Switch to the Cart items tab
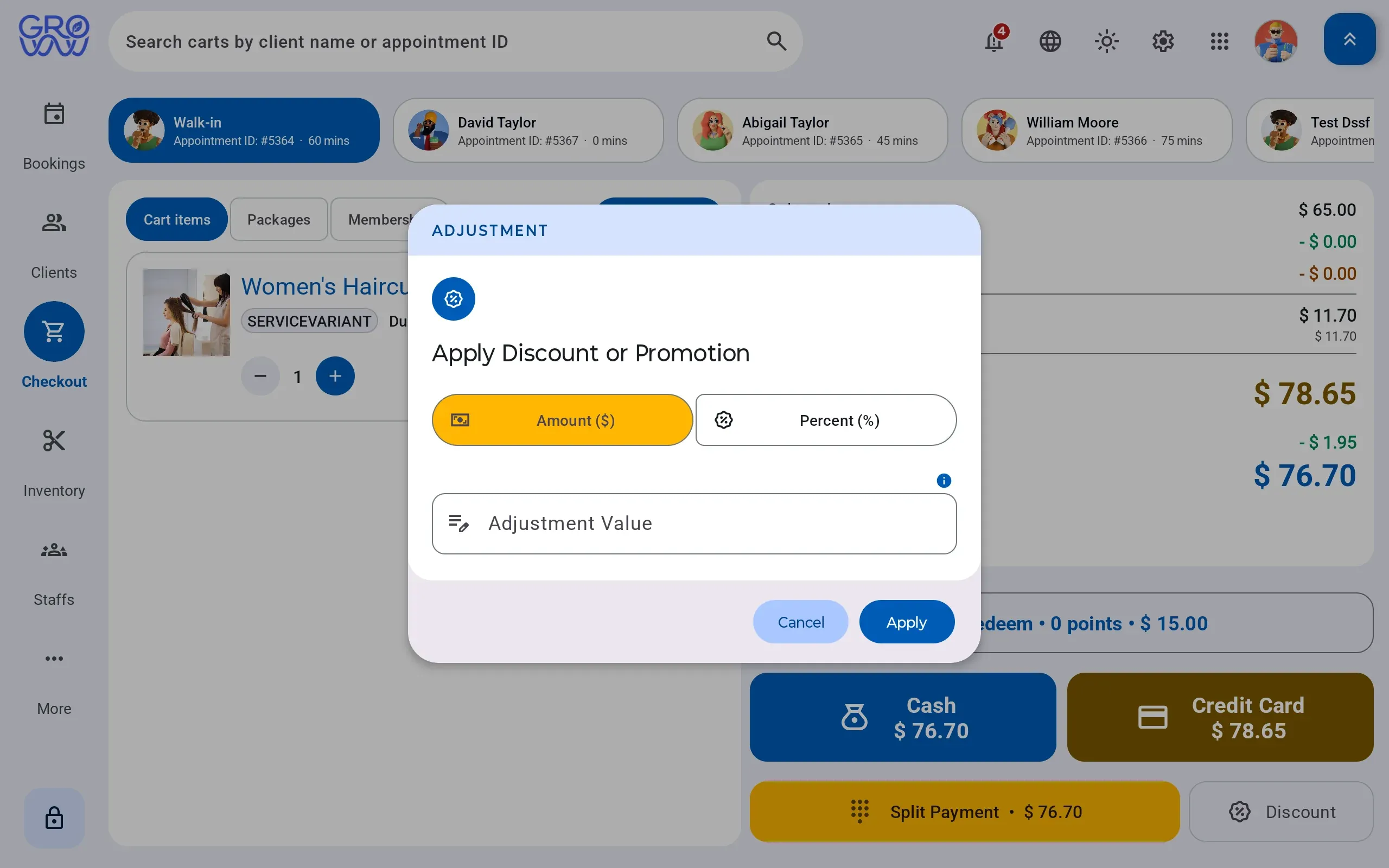1389x868 pixels. [177, 219]
